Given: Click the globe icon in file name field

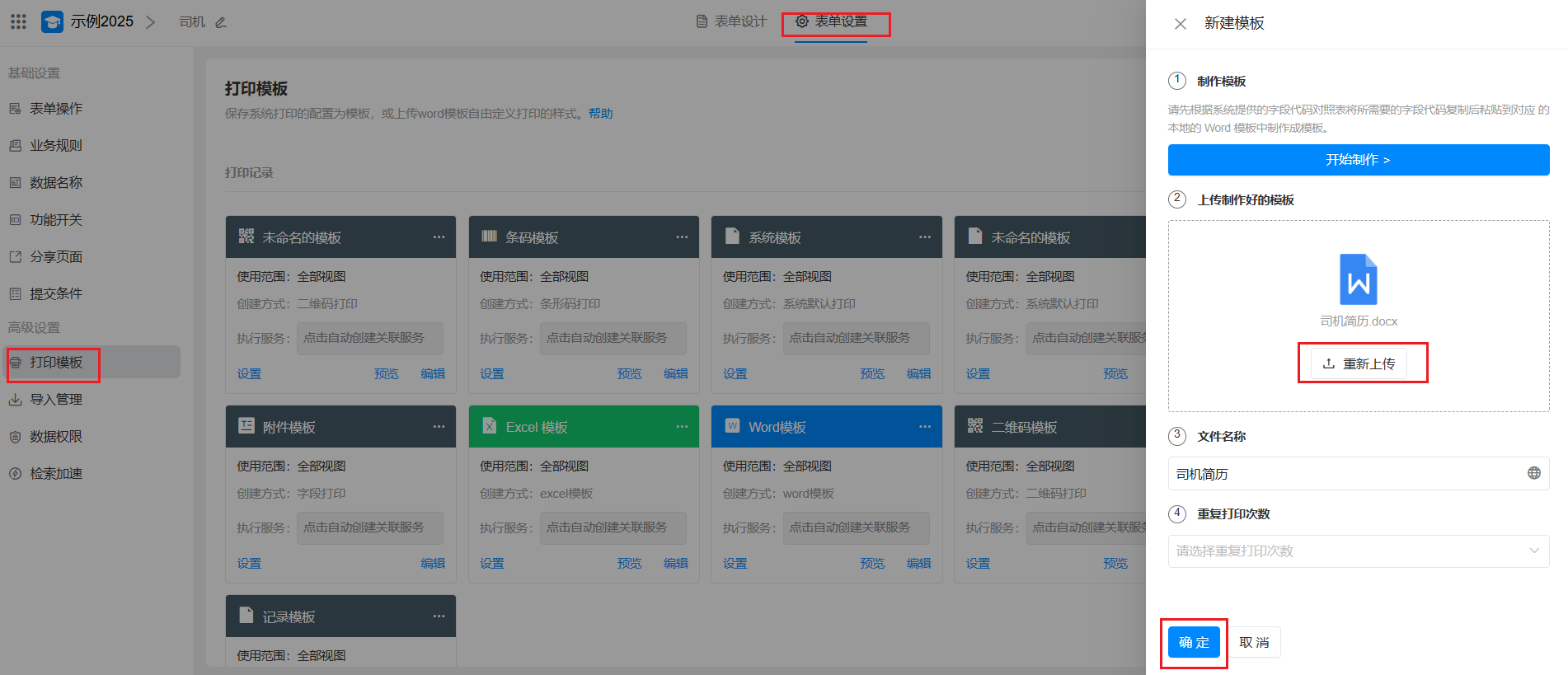Looking at the screenshot, I should [x=1533, y=473].
